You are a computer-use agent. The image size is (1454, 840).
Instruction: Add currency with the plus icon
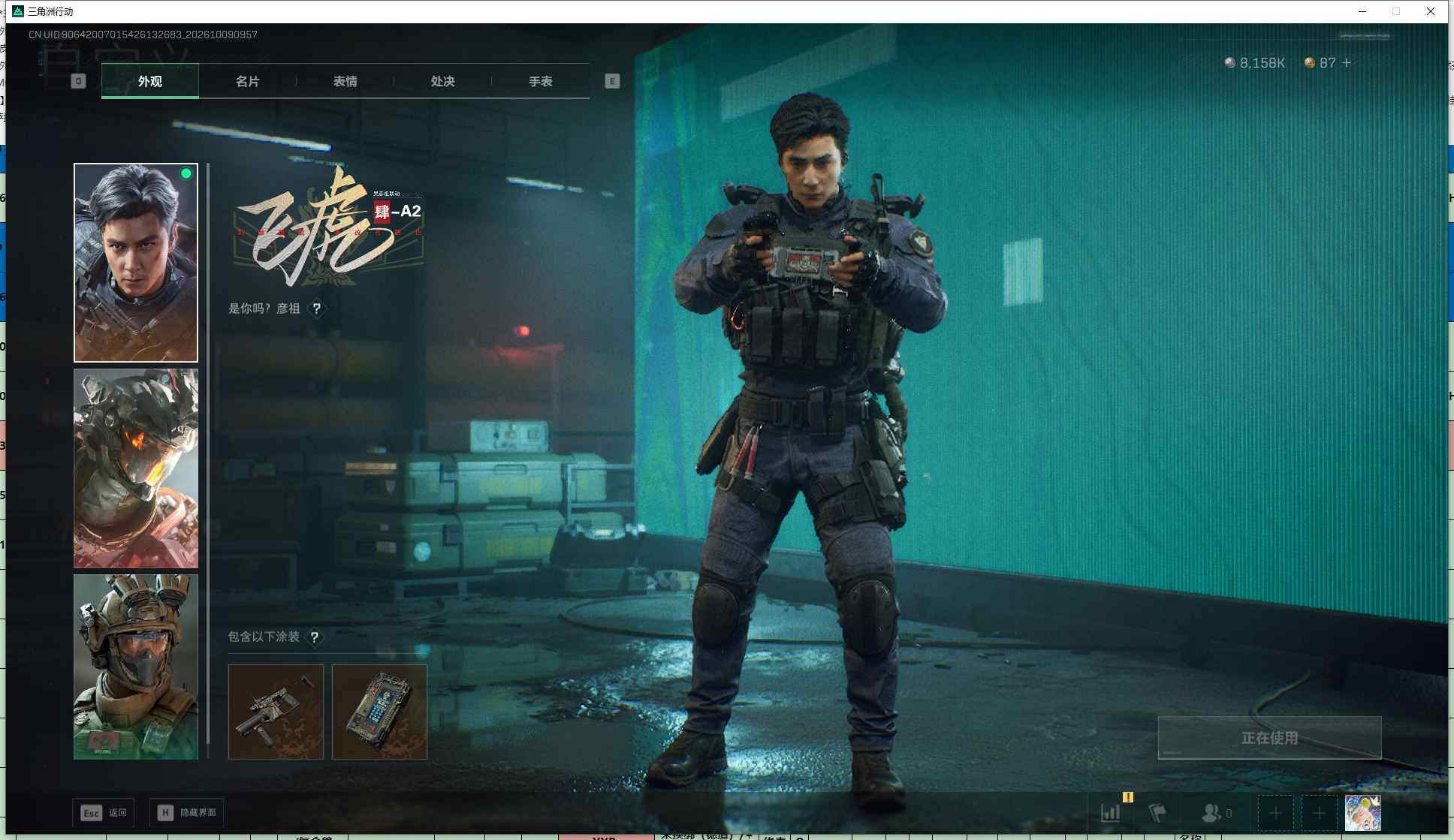[1347, 63]
